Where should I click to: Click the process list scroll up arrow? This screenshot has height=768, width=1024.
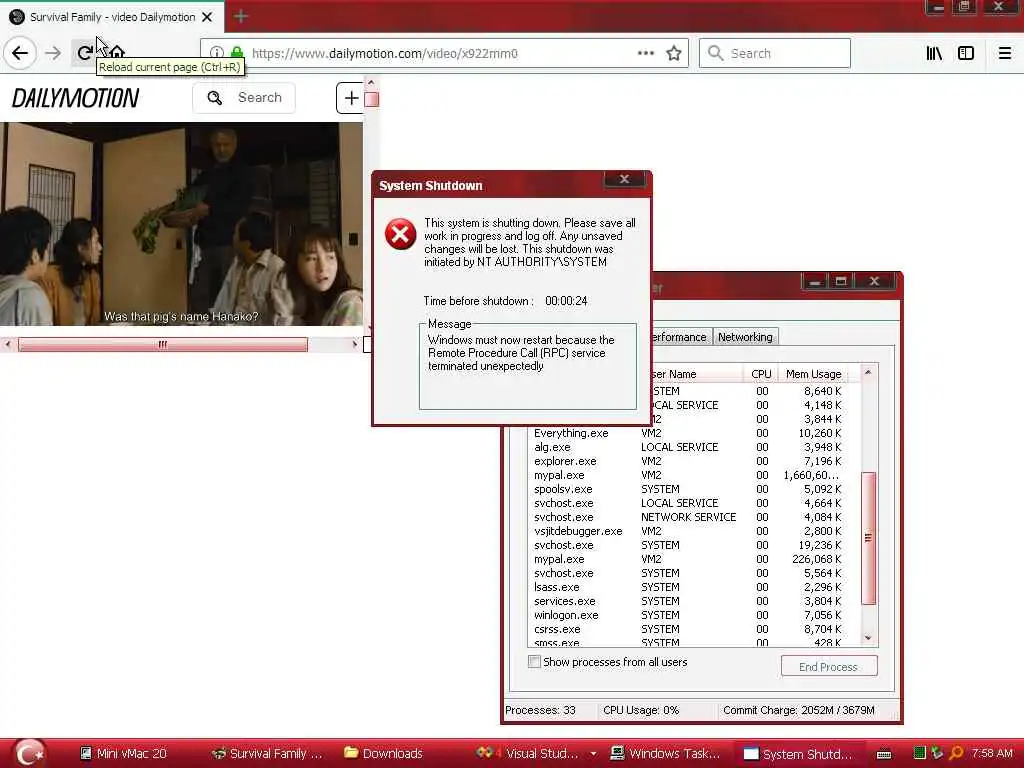868,373
